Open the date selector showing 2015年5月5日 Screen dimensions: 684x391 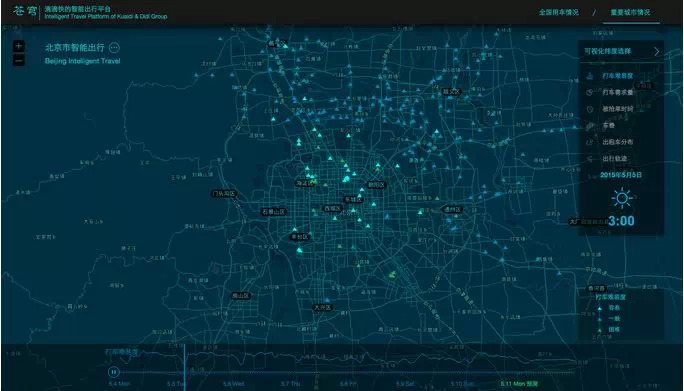(621, 175)
